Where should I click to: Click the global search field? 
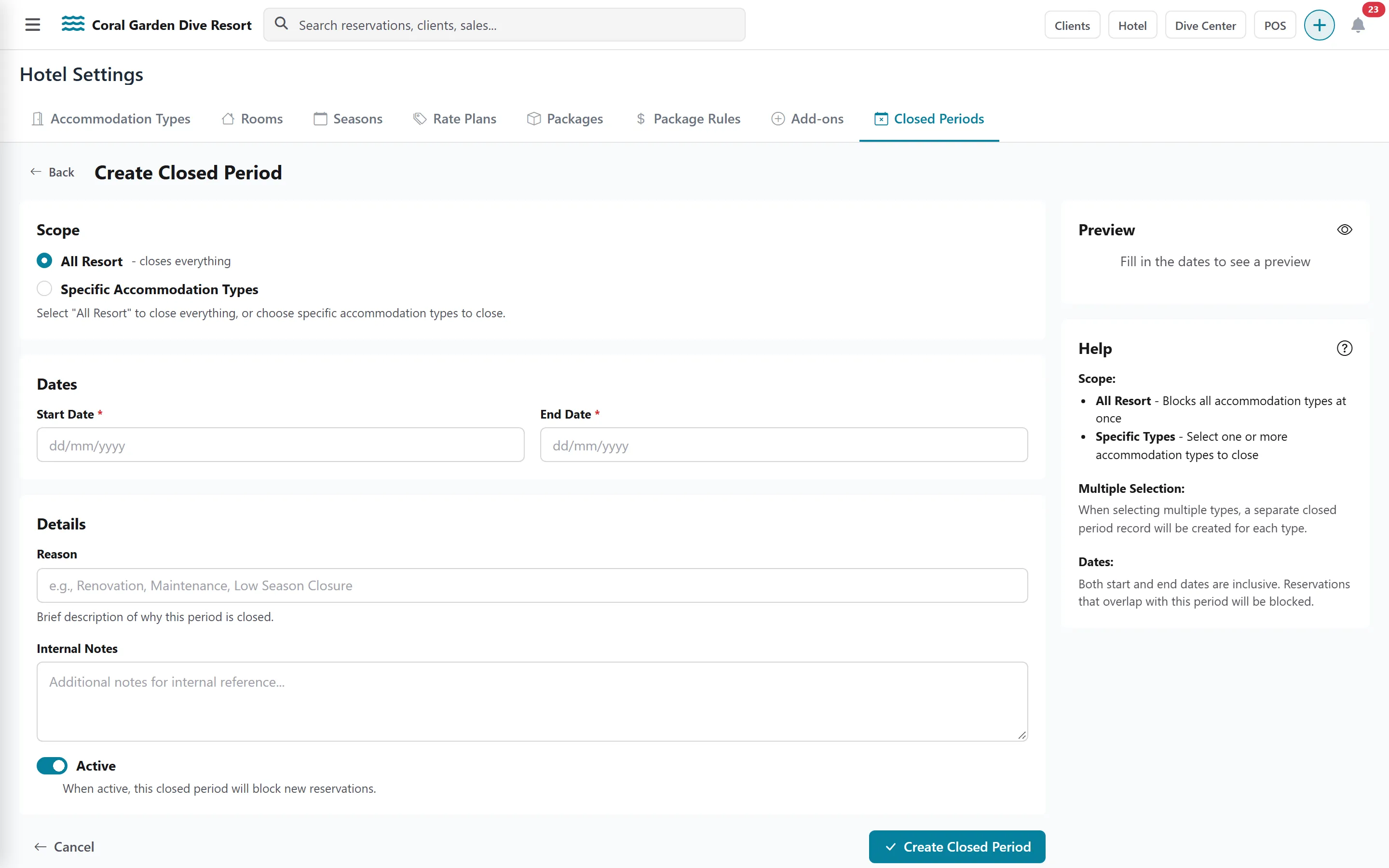504,25
